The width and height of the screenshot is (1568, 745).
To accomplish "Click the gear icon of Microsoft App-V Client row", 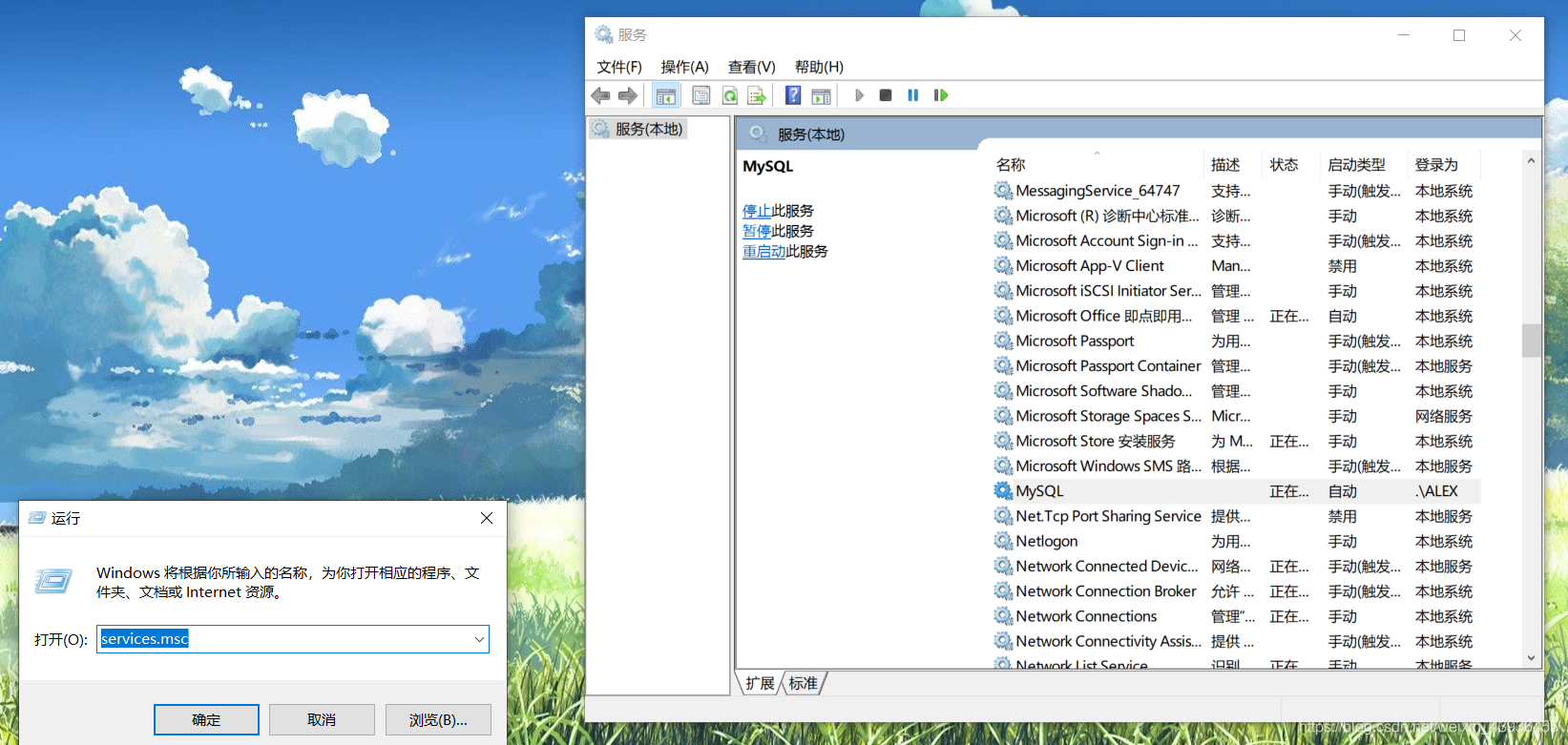I will pos(1003,265).
